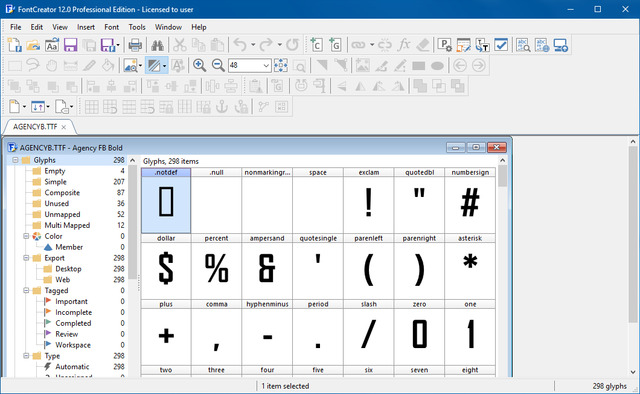
Task: Click the glyph grid vertical scrollbar
Action: point(502,265)
